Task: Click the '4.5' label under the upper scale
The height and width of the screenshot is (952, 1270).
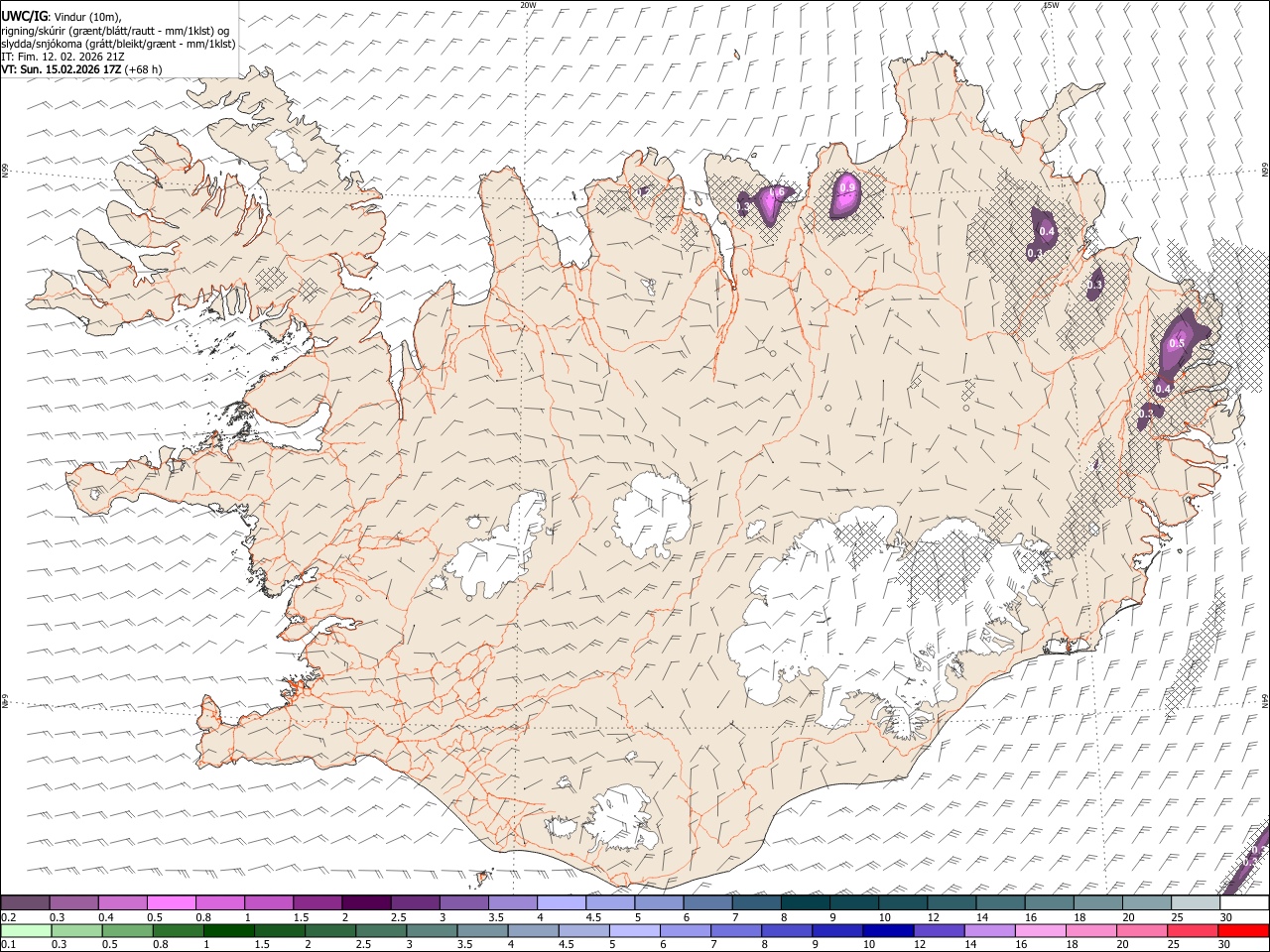Action: [593, 917]
